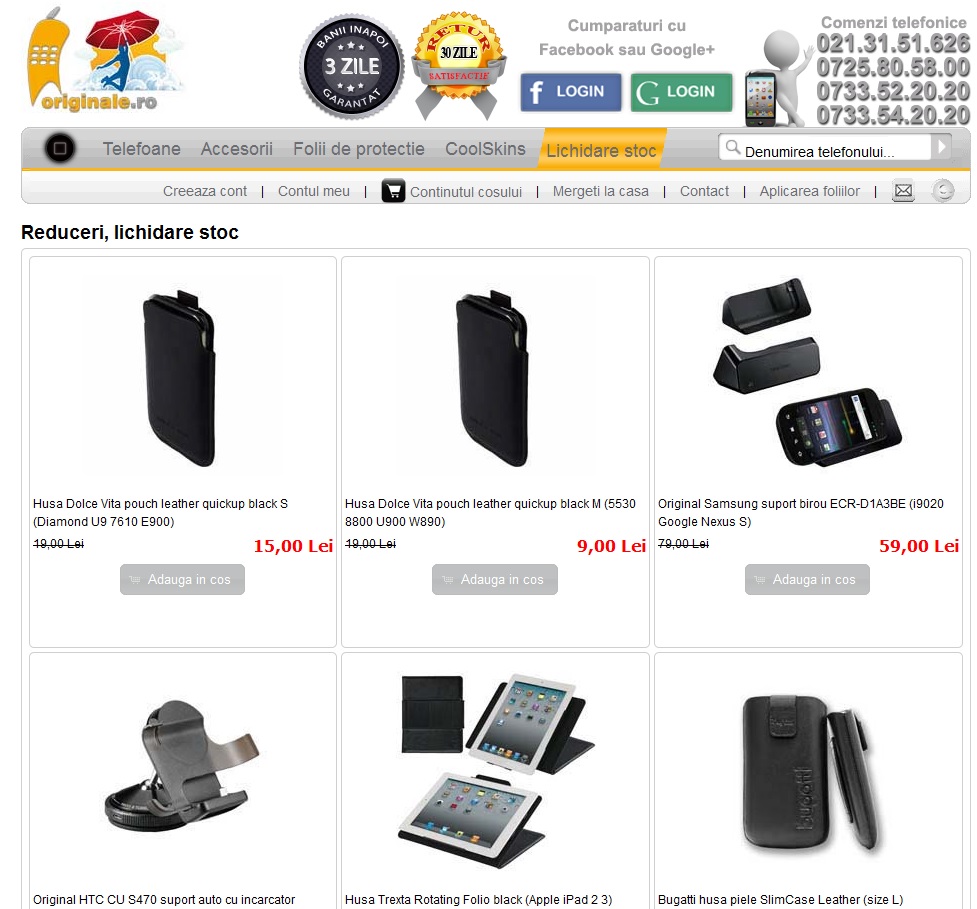Viewport: 977px width, 909px height.
Task: Click the round gray icon beside envelope
Action: tap(943, 191)
